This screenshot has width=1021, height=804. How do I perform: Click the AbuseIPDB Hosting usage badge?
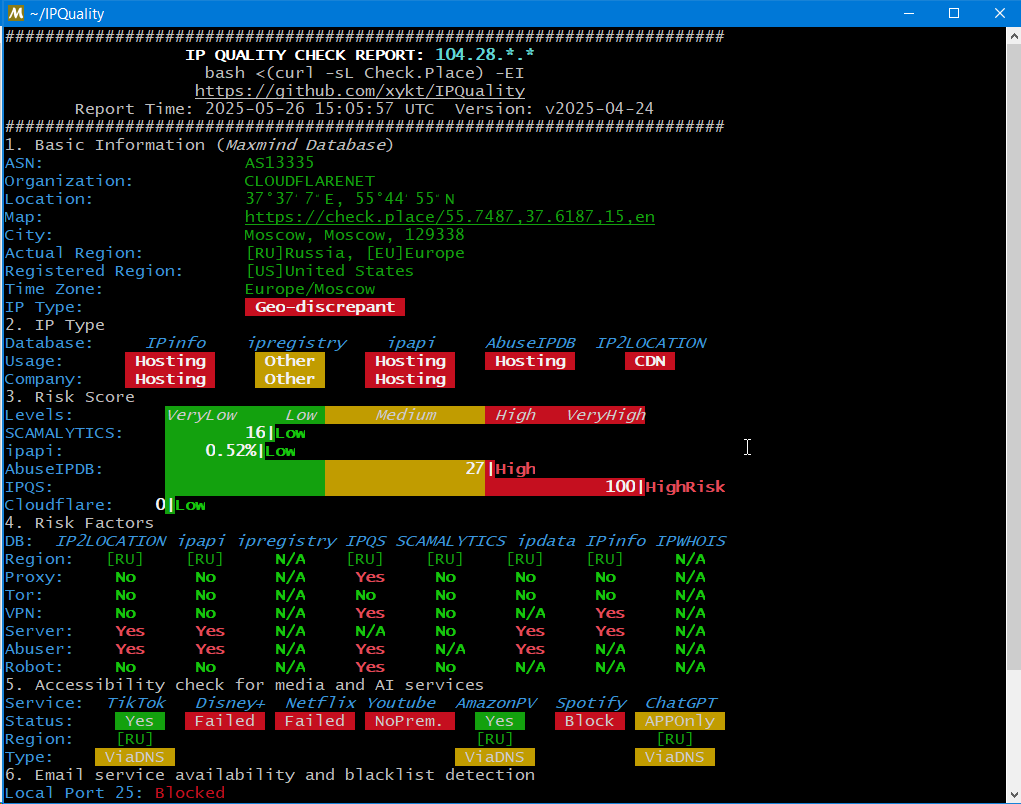click(x=530, y=361)
